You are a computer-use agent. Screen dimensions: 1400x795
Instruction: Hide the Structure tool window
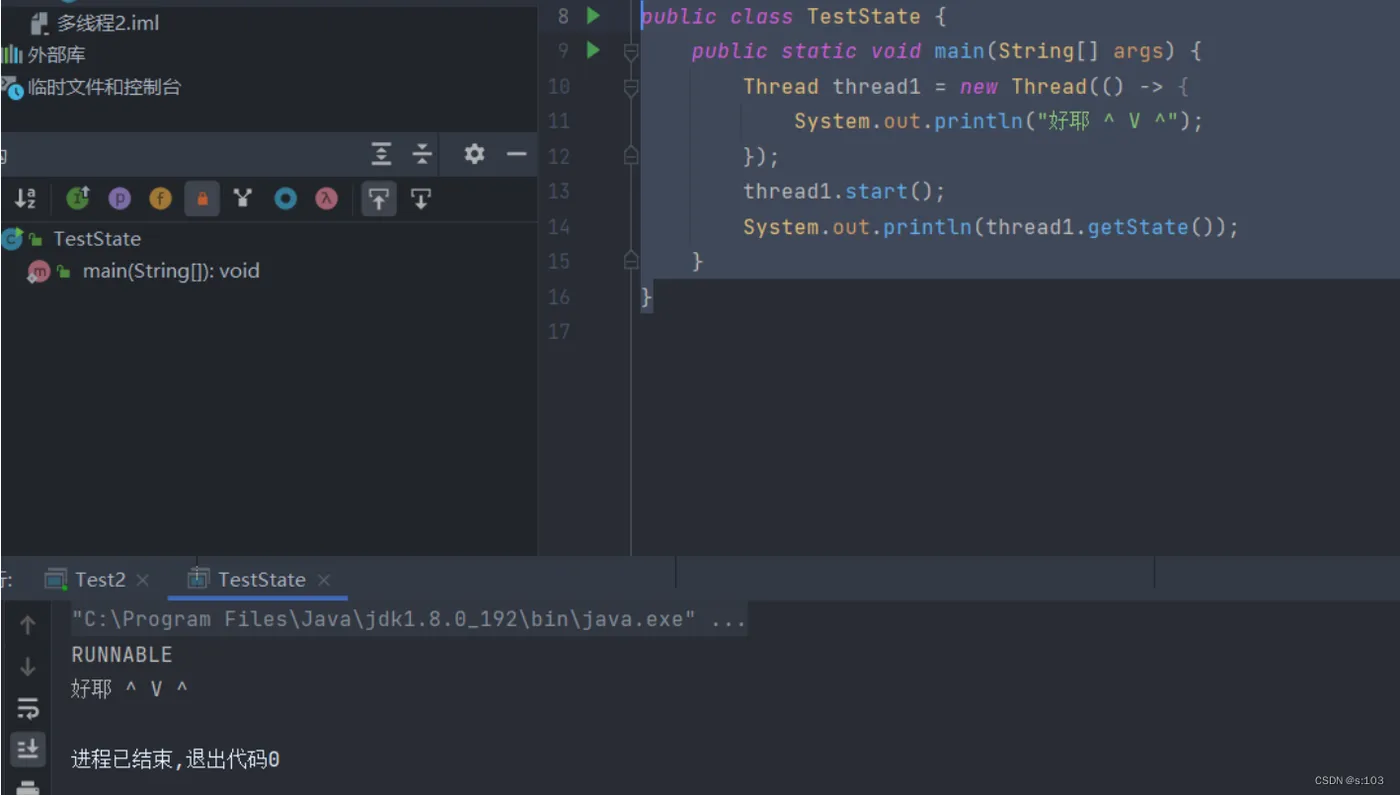517,154
